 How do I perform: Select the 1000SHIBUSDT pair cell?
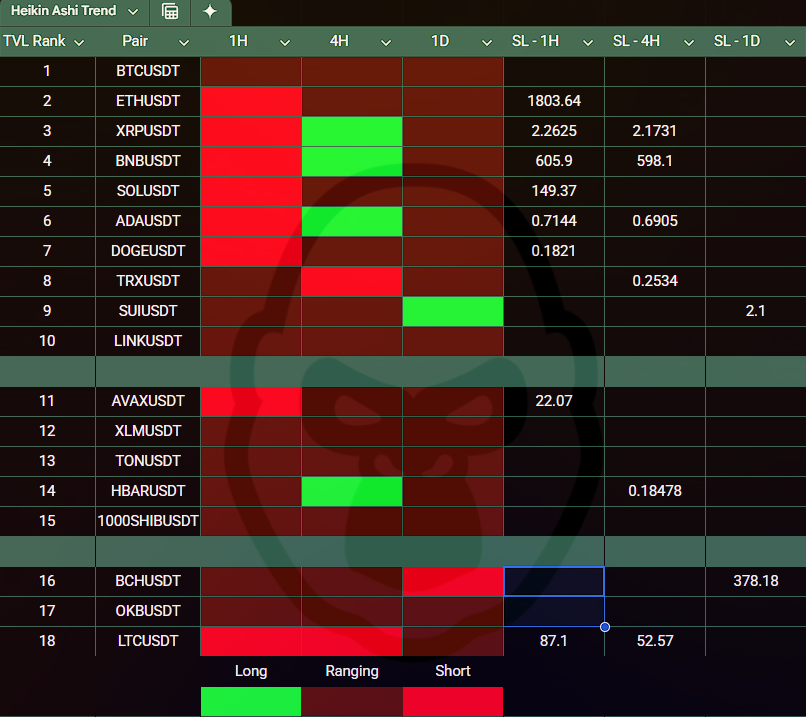tap(148, 521)
